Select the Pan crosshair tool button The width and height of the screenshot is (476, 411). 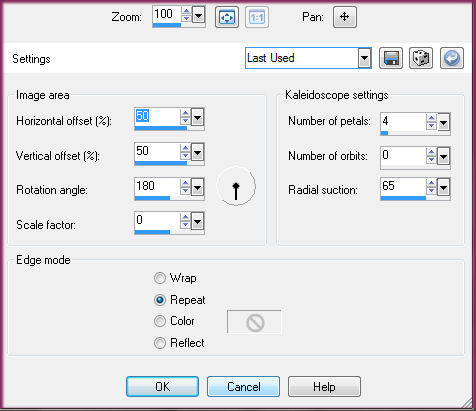[x=345, y=17]
